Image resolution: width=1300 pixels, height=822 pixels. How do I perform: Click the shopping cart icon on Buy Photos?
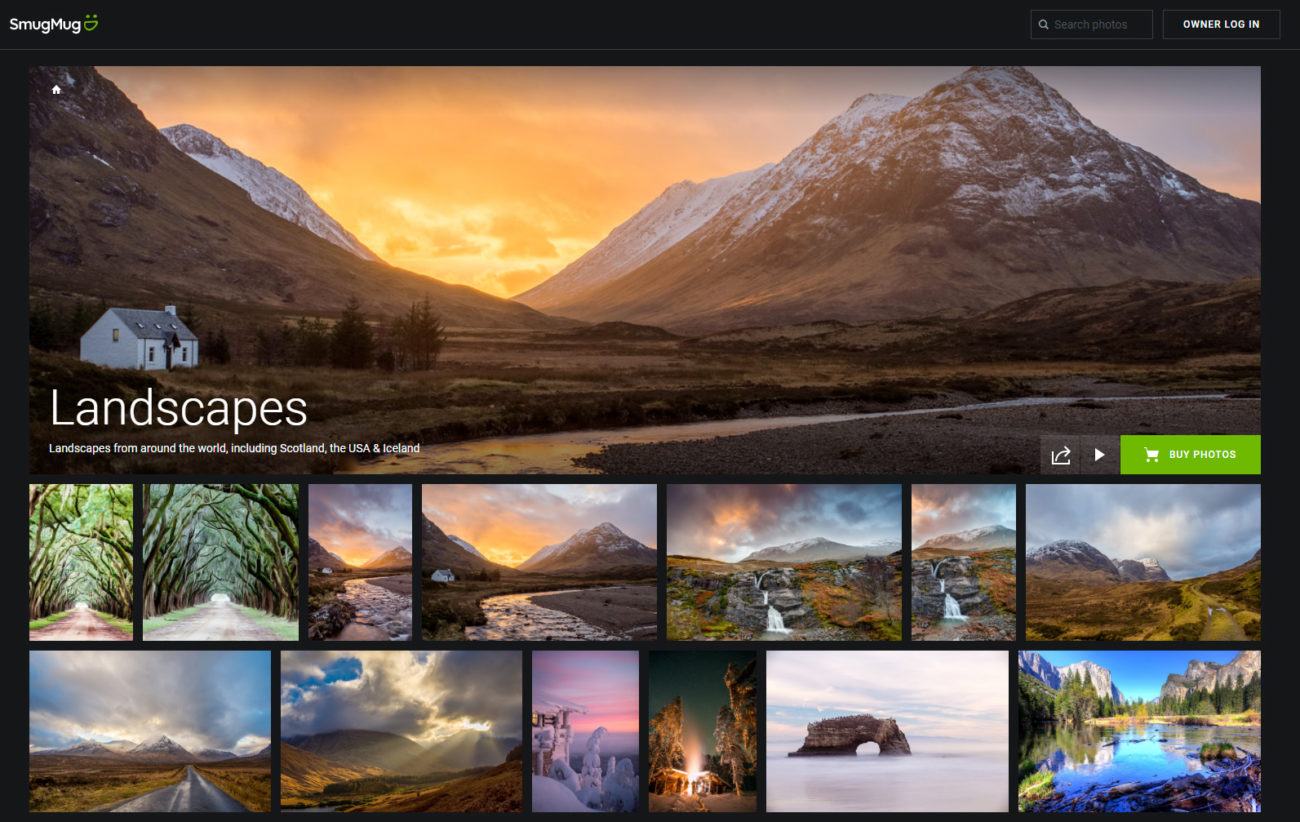pos(1152,454)
